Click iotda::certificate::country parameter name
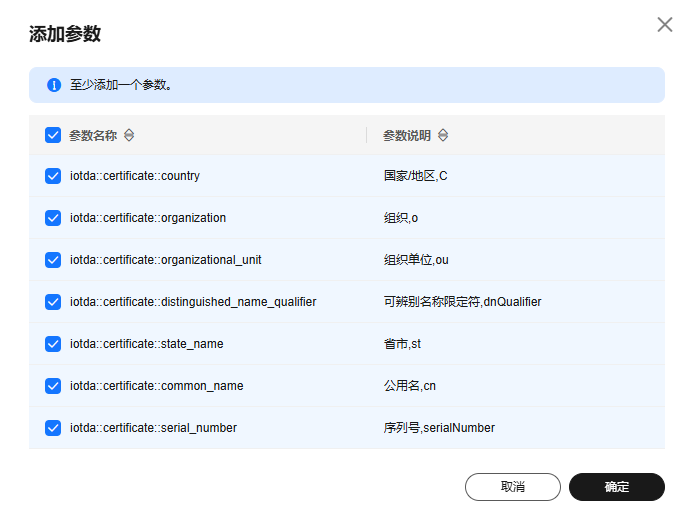Image resolution: width=688 pixels, height=517 pixels. (135, 176)
